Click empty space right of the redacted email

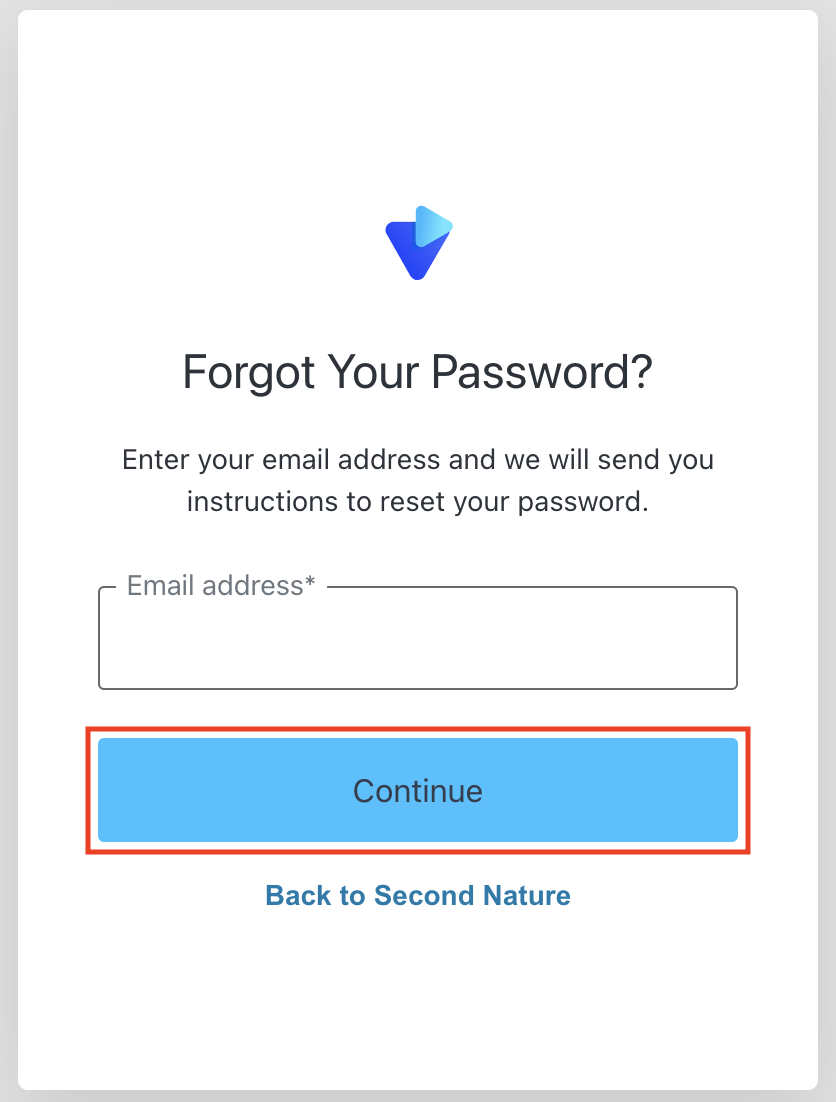click(640, 639)
